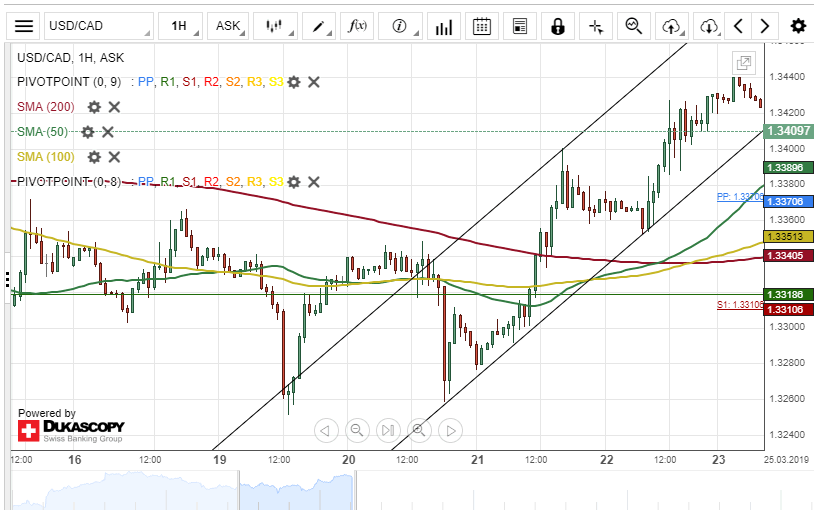Image resolution: width=821 pixels, height=511 pixels.
Task: Click the PP: 1.33706 pivot label
Action: [x=740, y=197]
